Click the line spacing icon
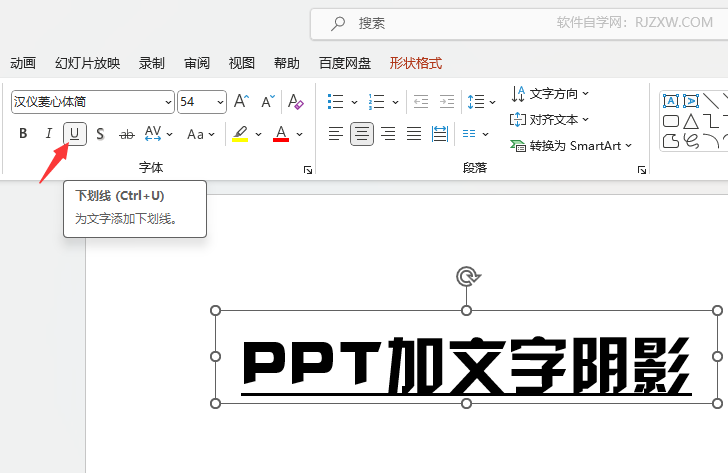Image resolution: width=728 pixels, height=473 pixels. tap(476, 101)
